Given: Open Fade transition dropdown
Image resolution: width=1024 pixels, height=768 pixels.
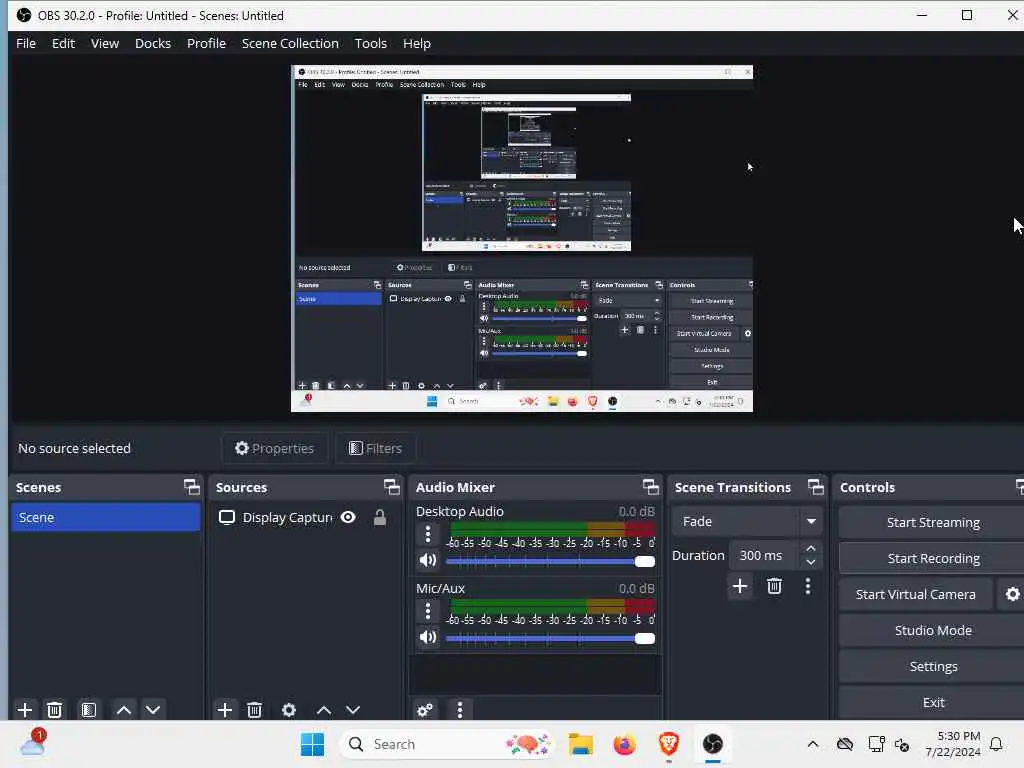Looking at the screenshot, I should pyautogui.click(x=747, y=521).
